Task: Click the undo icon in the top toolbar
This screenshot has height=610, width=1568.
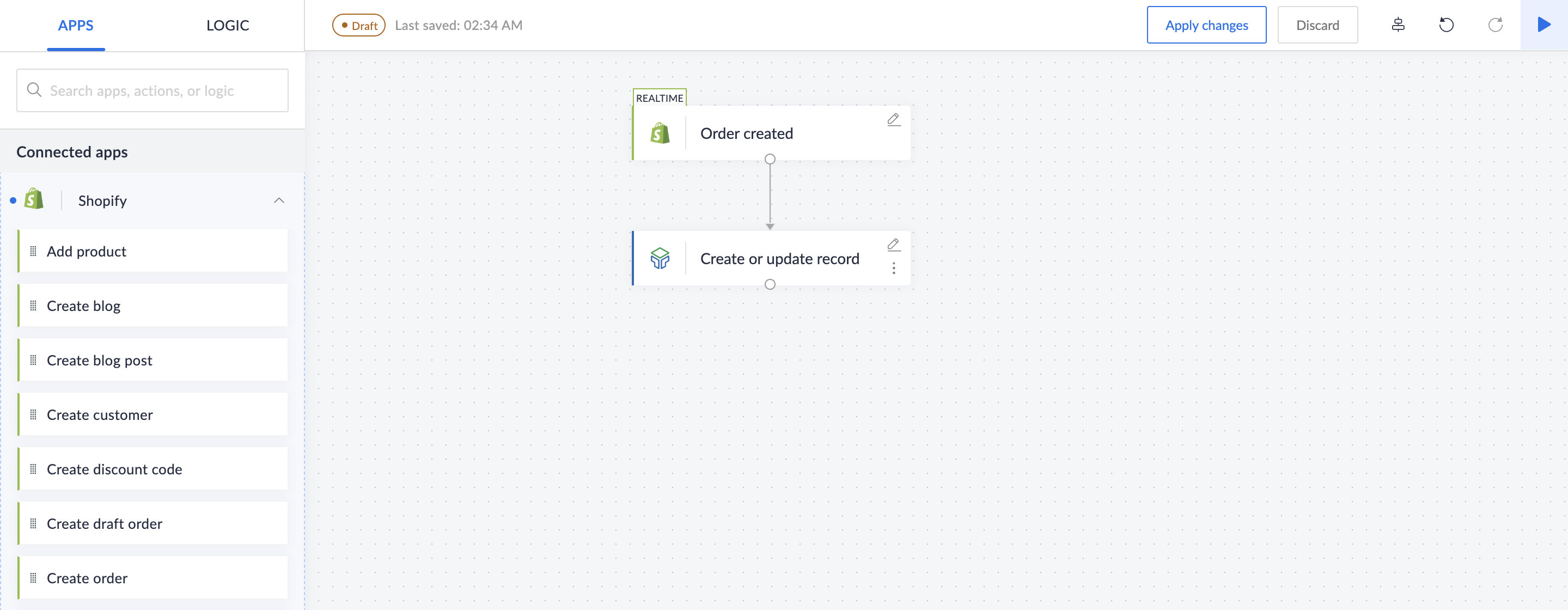Action: pos(1447,24)
